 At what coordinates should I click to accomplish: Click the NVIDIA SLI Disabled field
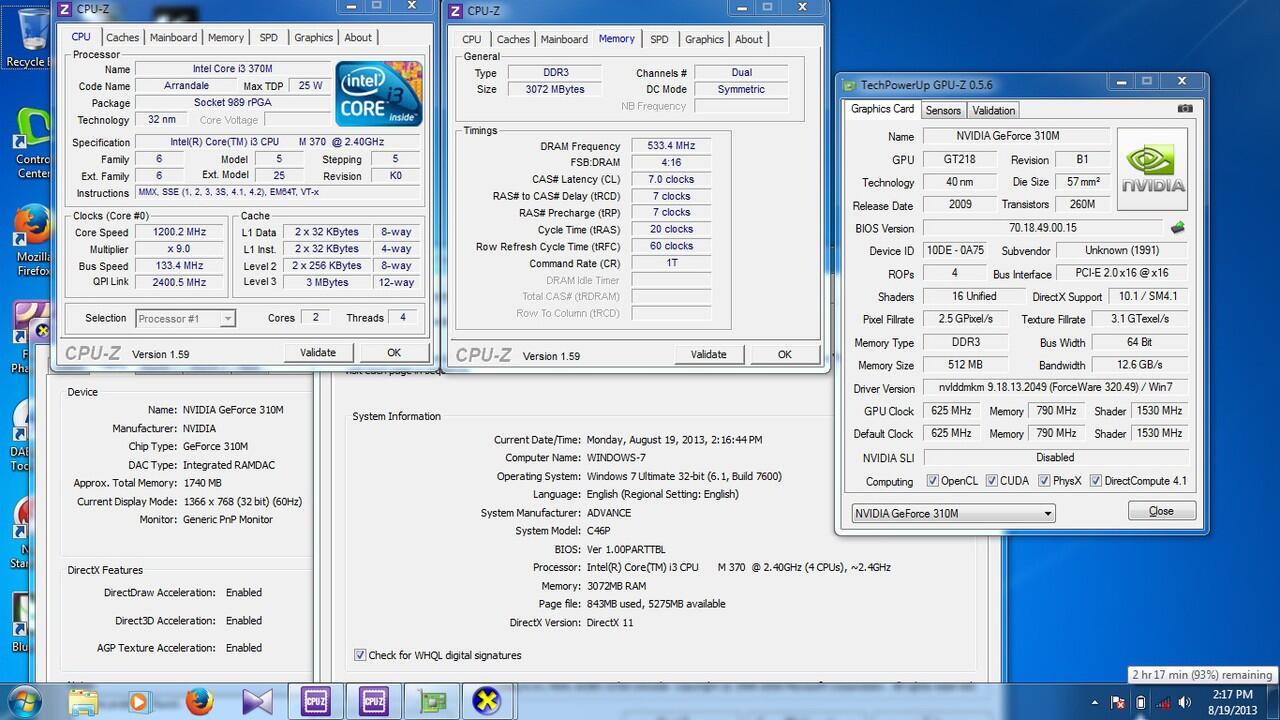[1055, 457]
